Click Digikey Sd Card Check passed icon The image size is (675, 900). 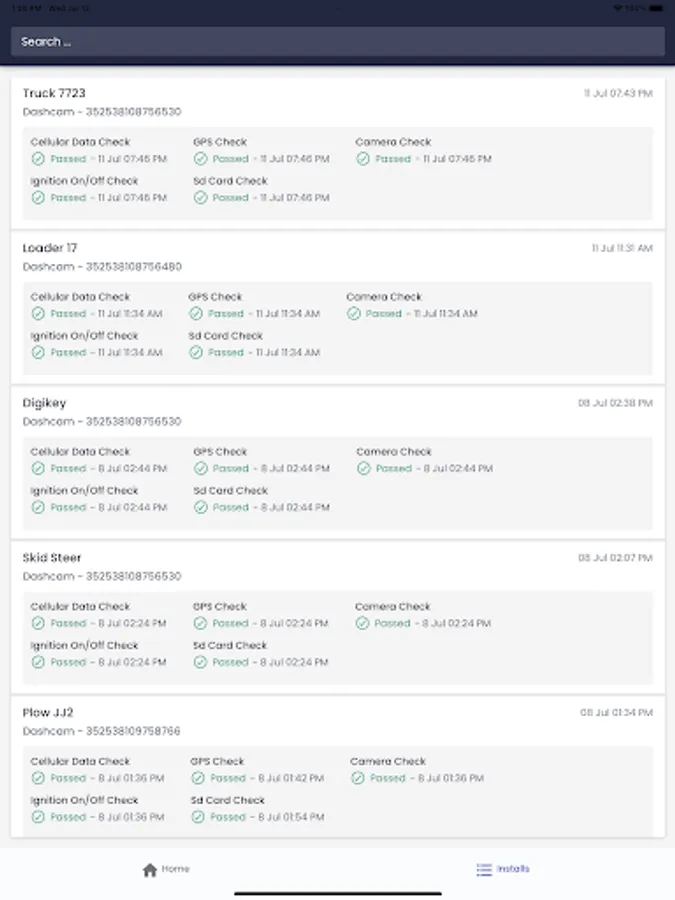(201, 508)
